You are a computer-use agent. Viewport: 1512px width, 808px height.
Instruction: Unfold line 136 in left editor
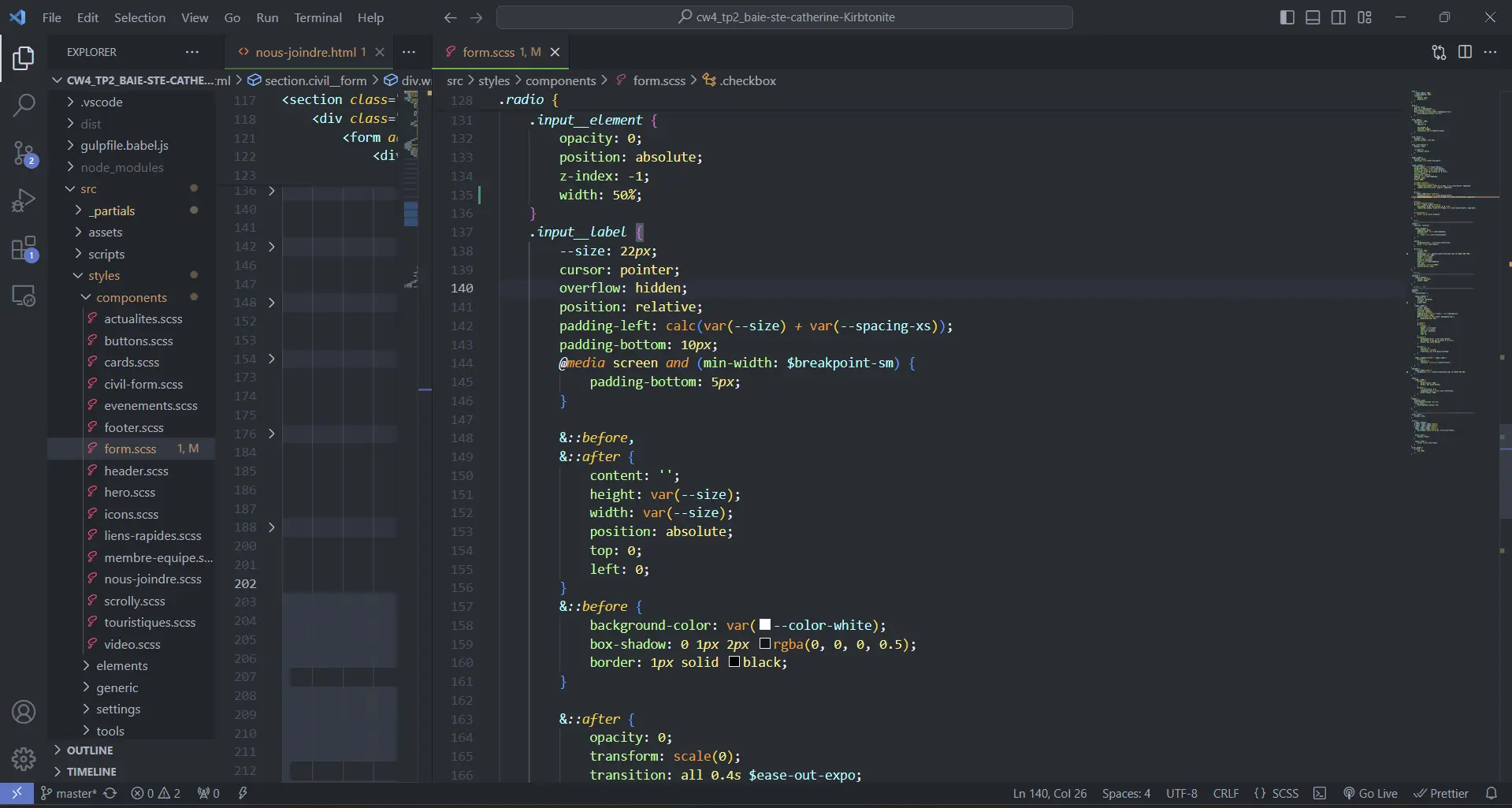pos(272,191)
